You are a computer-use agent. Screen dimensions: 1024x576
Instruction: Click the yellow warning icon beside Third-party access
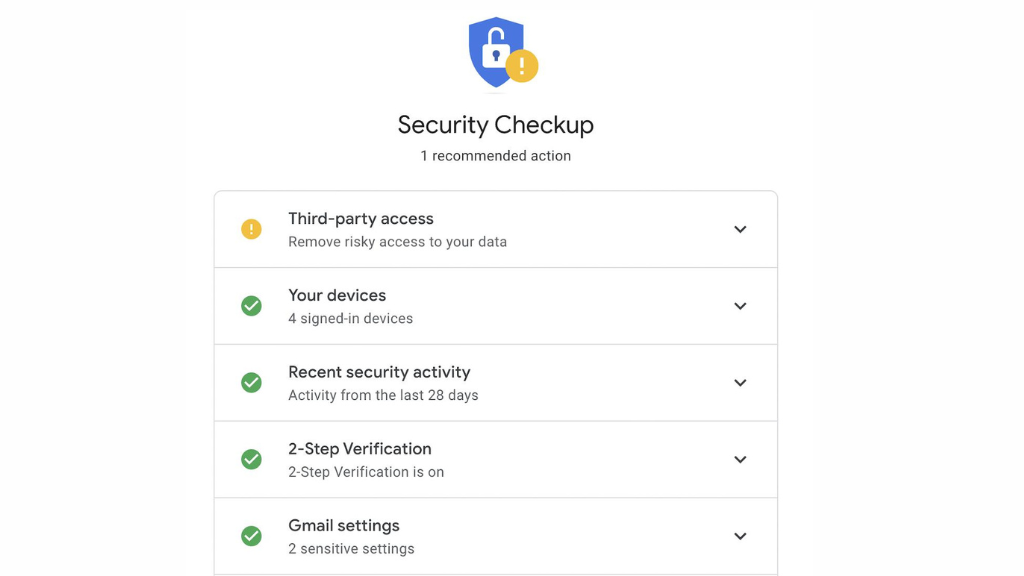tap(251, 229)
